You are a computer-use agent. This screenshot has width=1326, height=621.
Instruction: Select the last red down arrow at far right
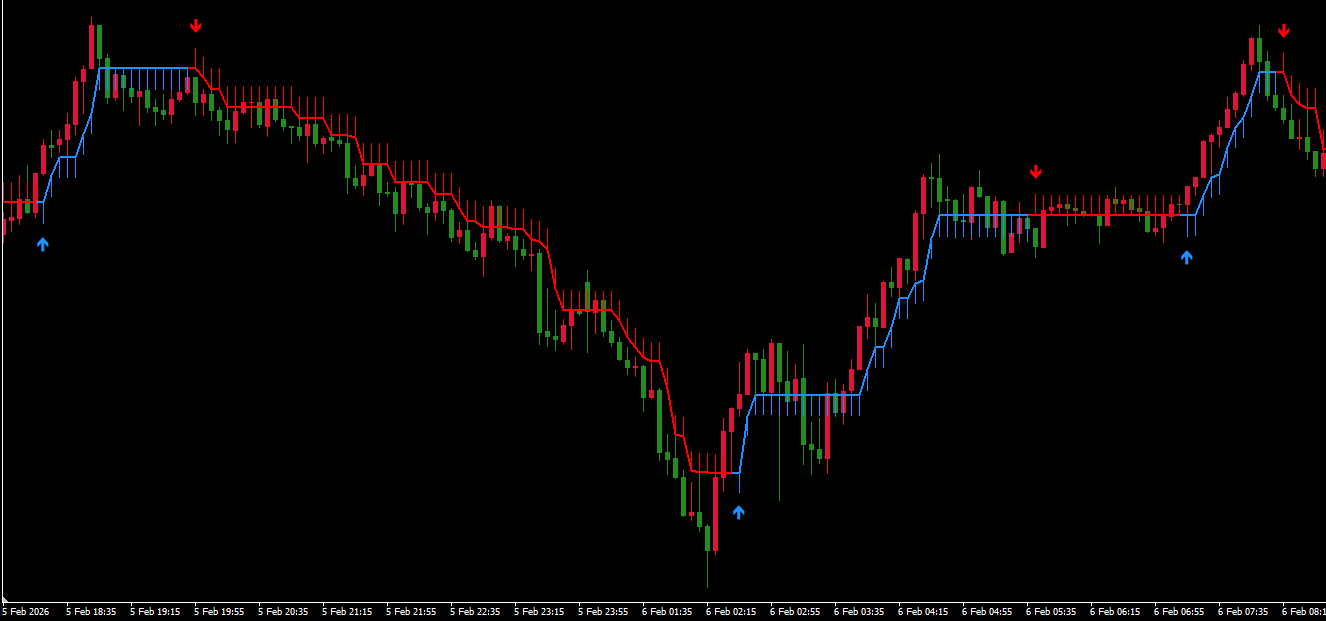coord(1284,32)
